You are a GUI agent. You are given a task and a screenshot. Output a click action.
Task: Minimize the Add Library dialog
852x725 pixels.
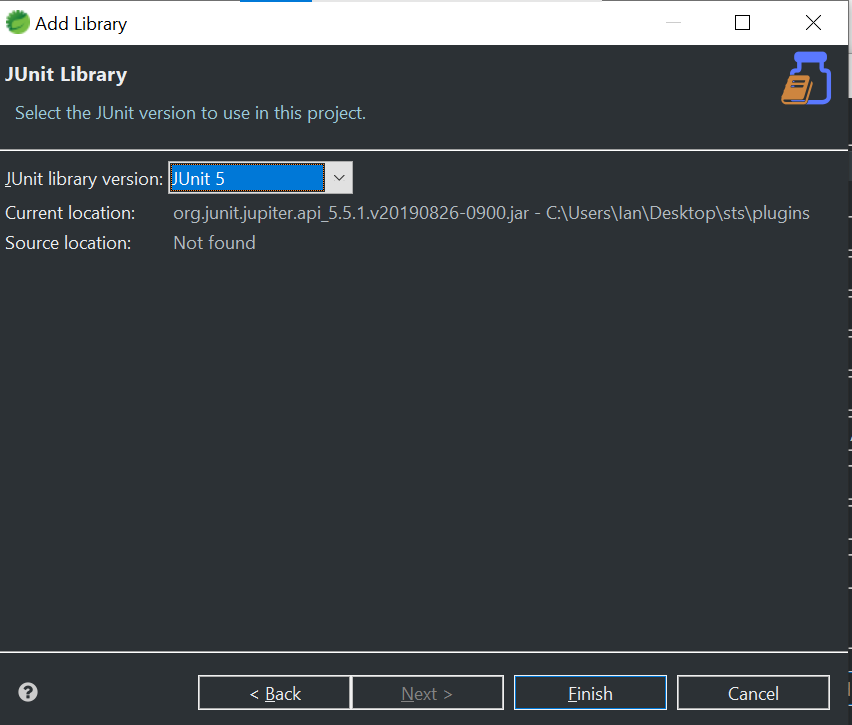[673, 22]
